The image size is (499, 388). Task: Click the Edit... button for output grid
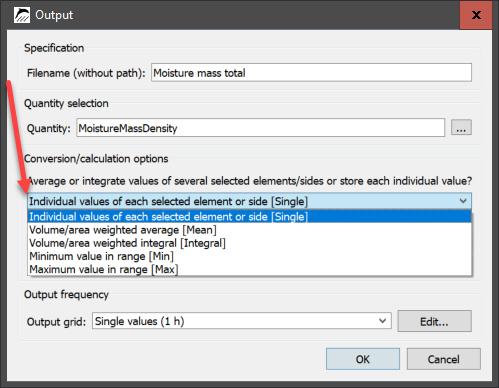434,321
